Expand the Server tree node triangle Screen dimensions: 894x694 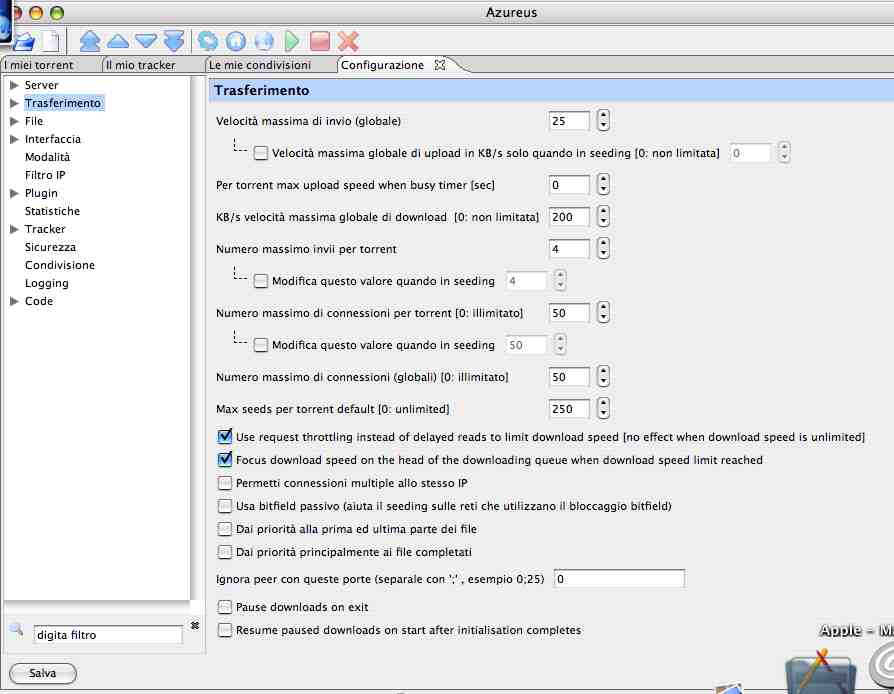(15, 85)
